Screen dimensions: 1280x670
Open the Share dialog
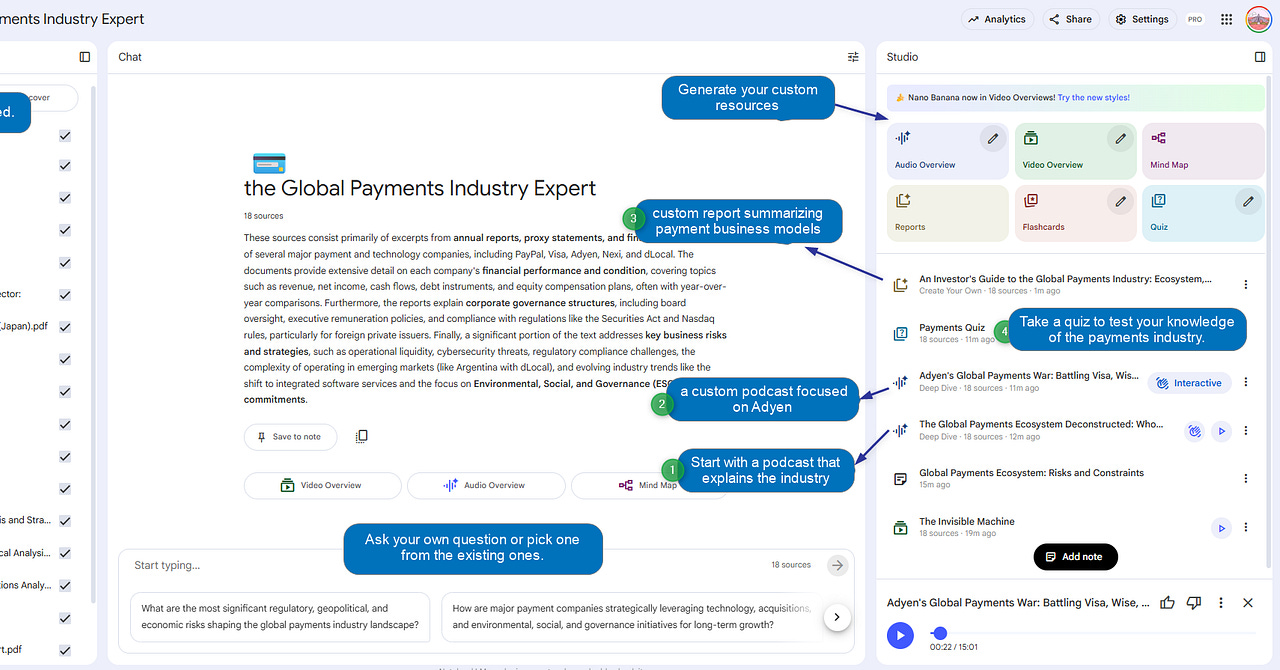coord(1071,19)
